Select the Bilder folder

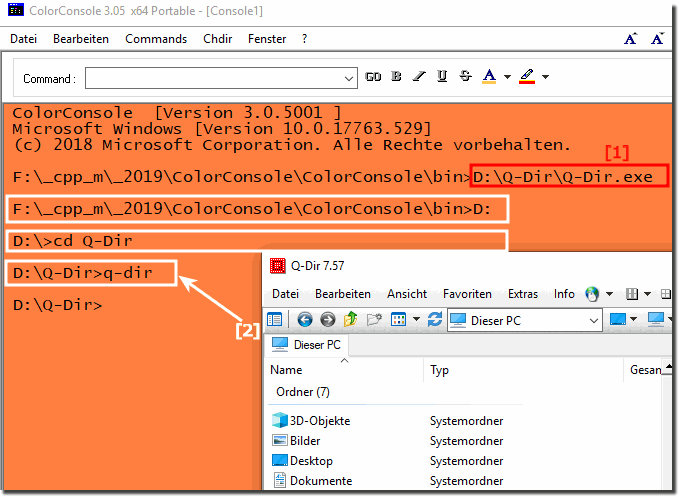click(305, 441)
